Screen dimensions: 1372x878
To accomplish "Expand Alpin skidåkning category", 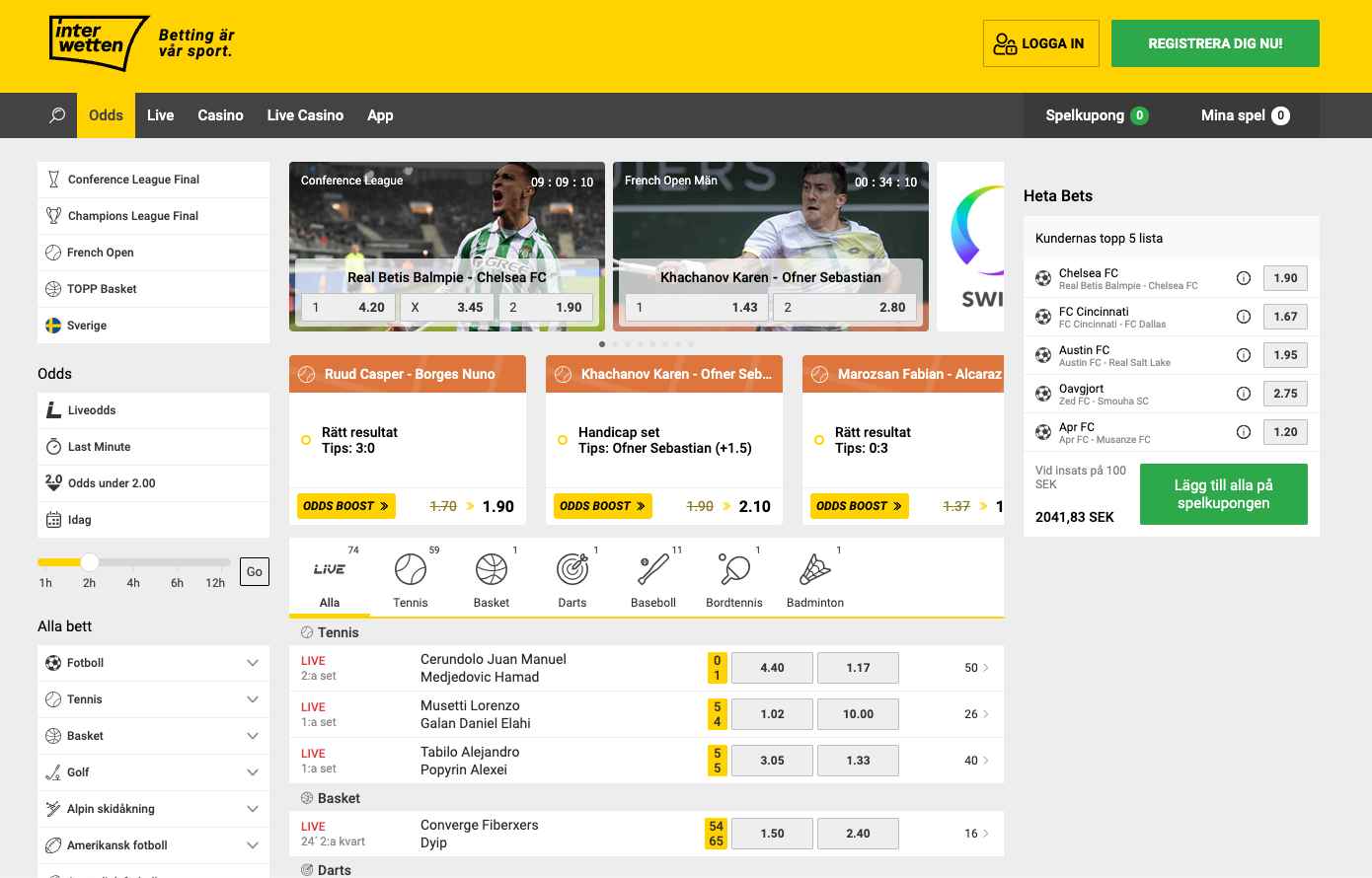I will pyautogui.click(x=153, y=809).
